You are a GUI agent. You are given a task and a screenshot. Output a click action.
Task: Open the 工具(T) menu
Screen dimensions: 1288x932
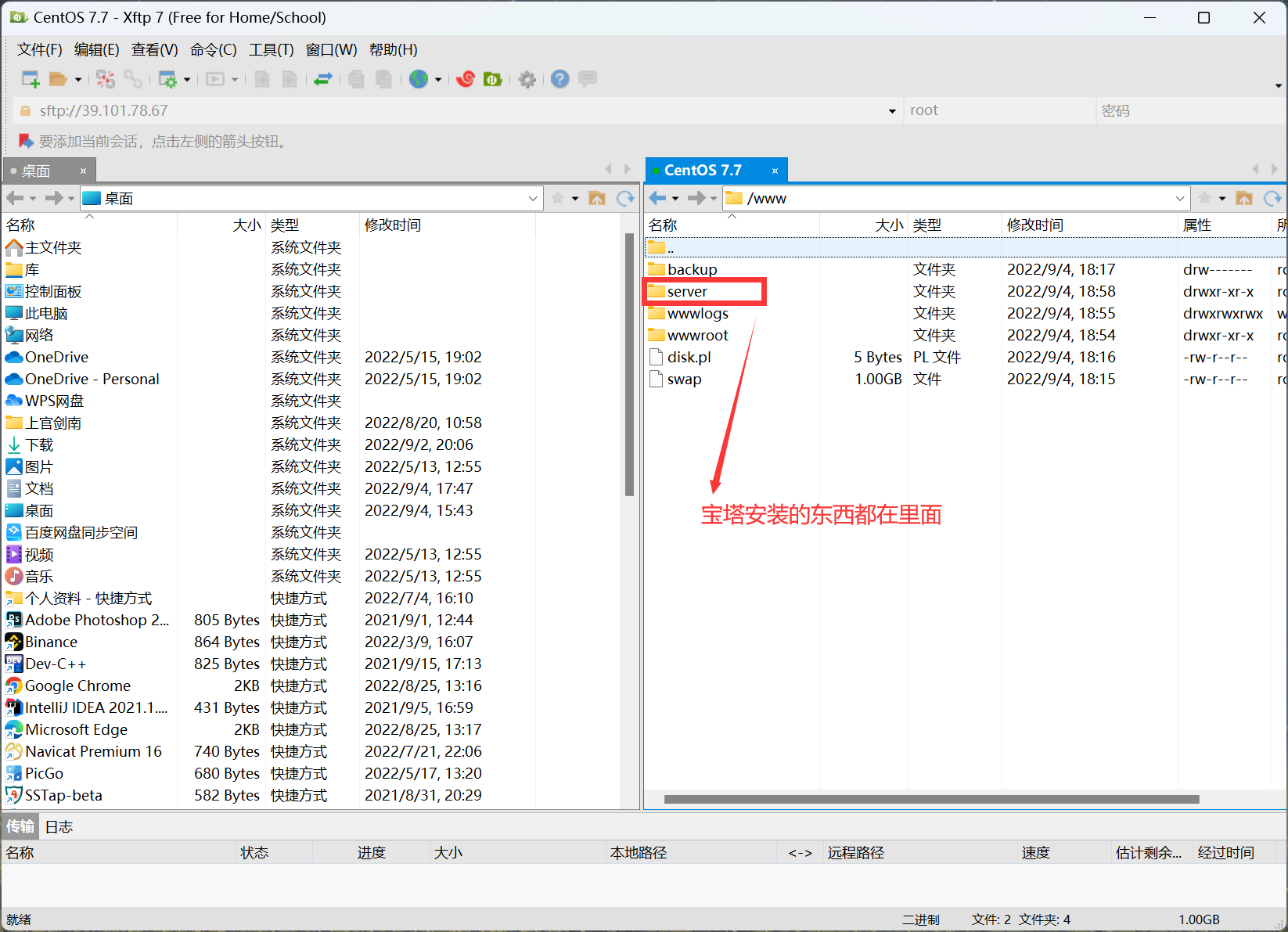272,50
